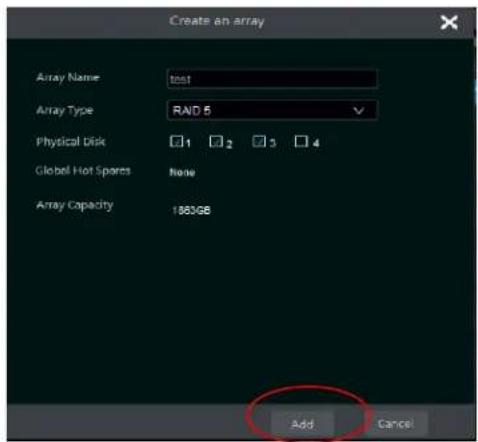The width and height of the screenshot is (478, 442).
Task: Close the Create an array dialog
Action: click(x=448, y=23)
